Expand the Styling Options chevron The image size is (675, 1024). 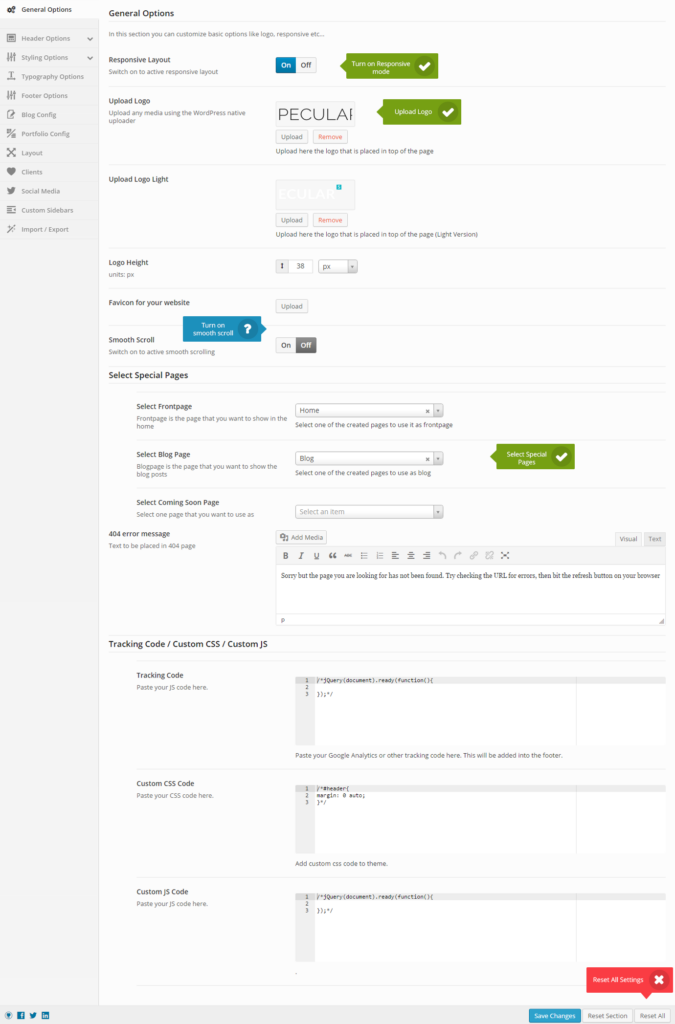pos(90,58)
